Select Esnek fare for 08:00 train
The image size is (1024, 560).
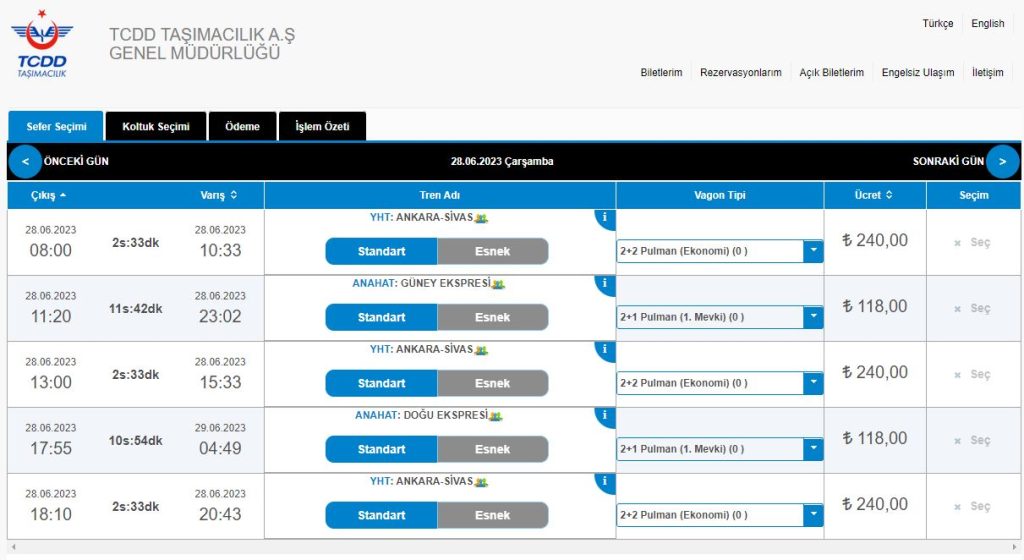coord(492,251)
